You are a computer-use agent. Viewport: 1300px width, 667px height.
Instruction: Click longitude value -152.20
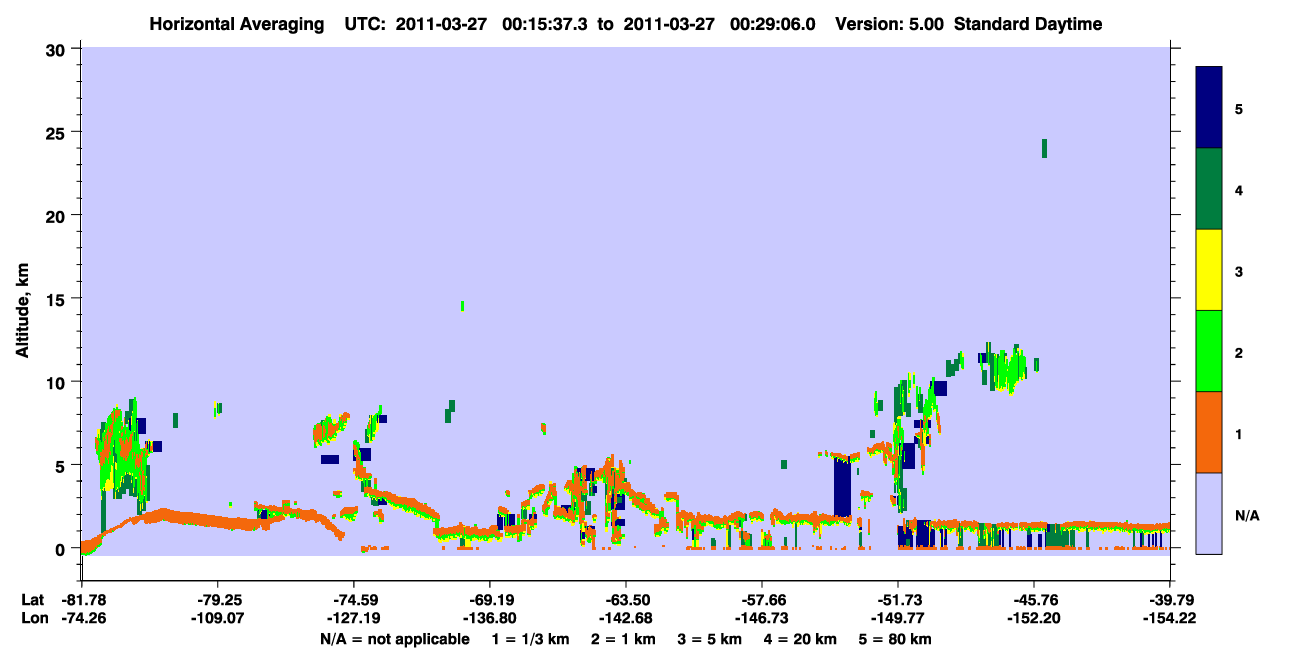1034,618
